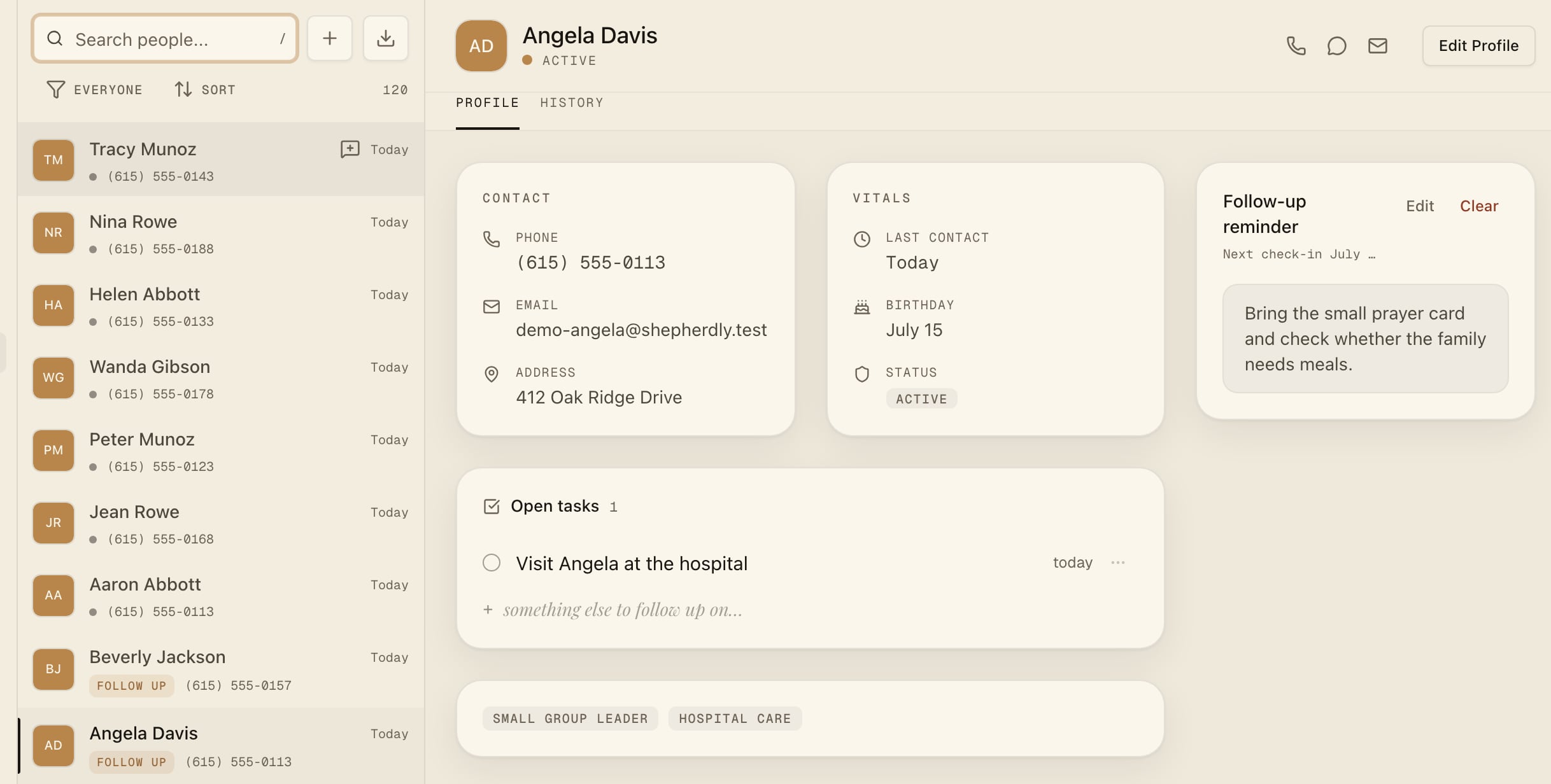Click the people count 120
Screen dimensions: 1551x784
(x=395, y=90)
